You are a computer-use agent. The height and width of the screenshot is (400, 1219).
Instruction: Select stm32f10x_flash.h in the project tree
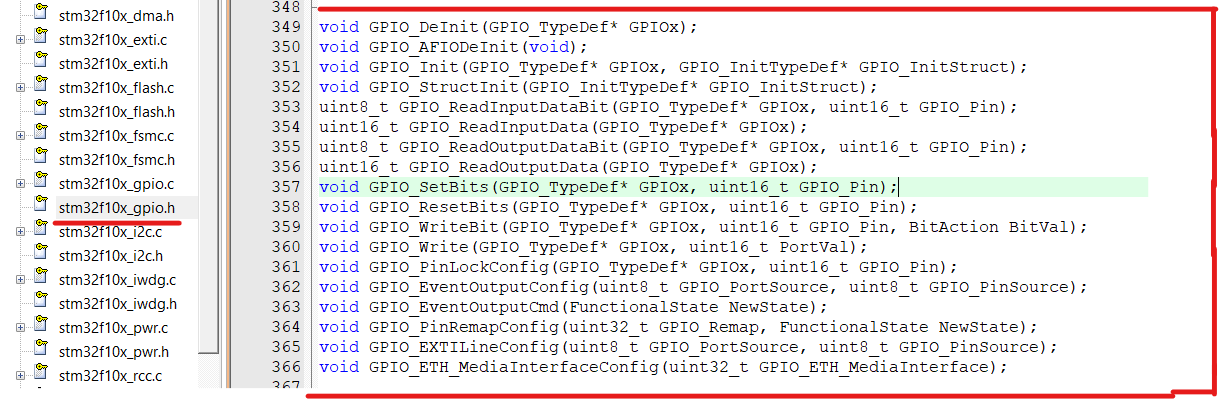tap(117, 112)
